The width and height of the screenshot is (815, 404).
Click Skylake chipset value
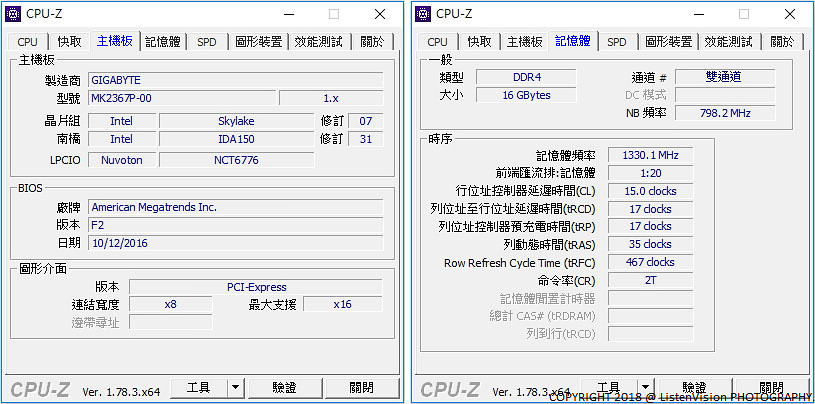click(x=236, y=121)
